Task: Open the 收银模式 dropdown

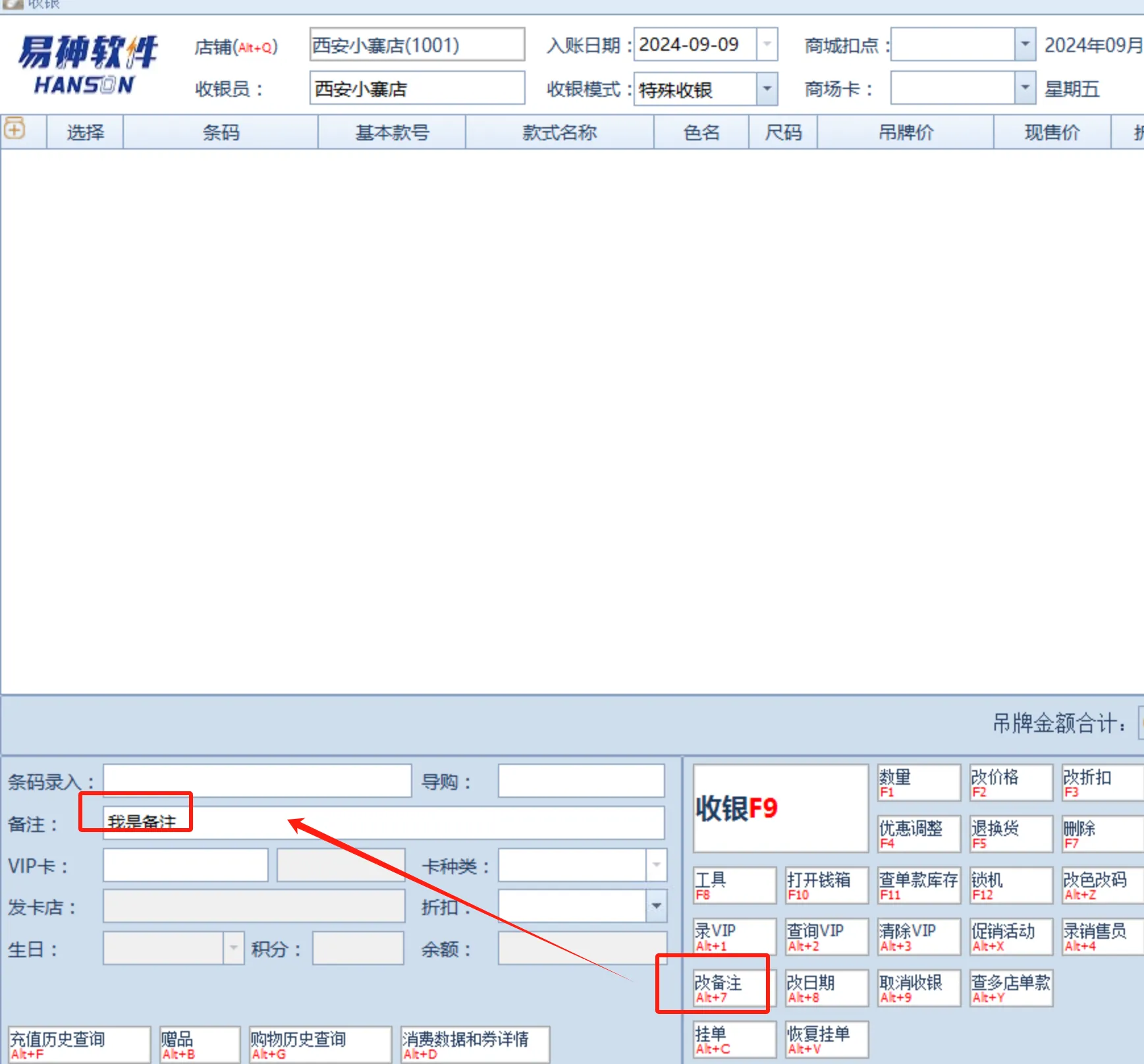Action: tap(766, 88)
